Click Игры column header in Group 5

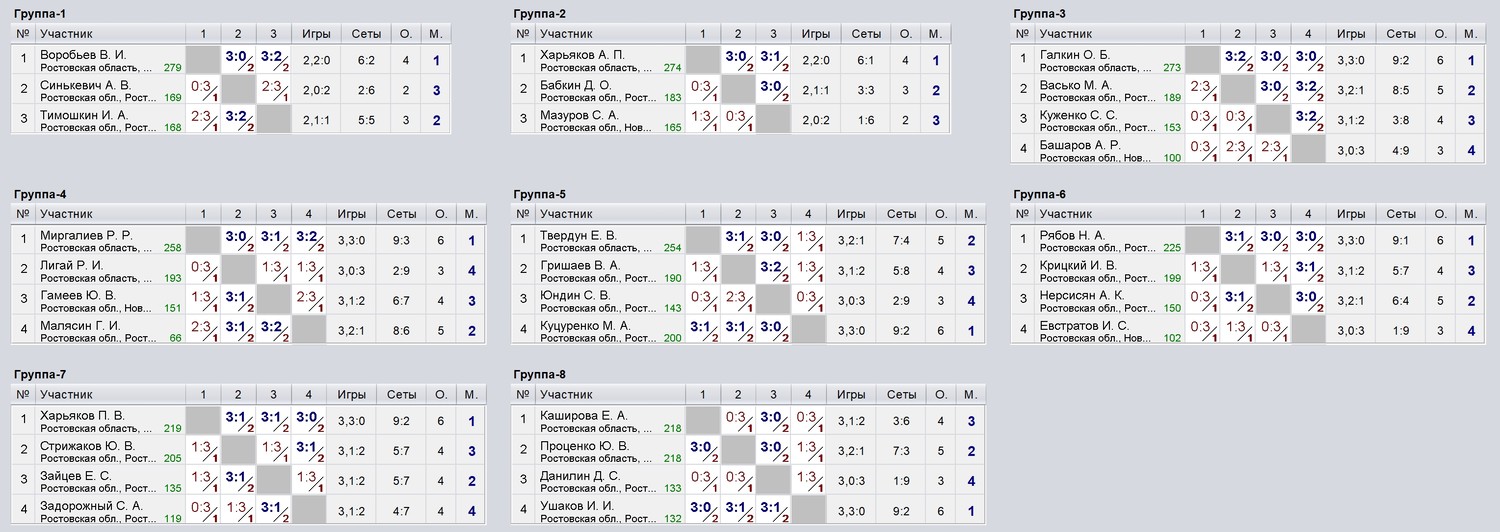[851, 214]
